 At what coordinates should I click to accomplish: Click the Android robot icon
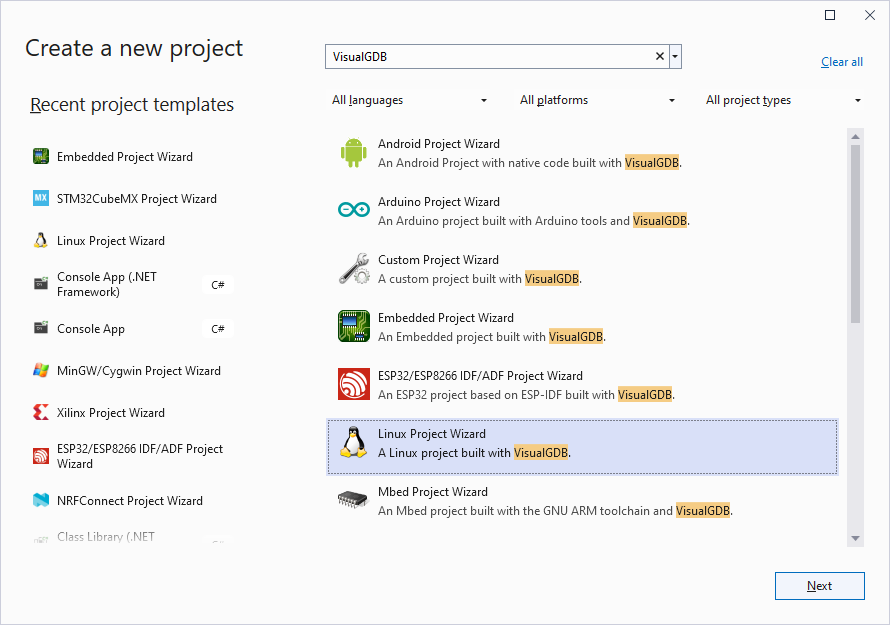coord(353,152)
